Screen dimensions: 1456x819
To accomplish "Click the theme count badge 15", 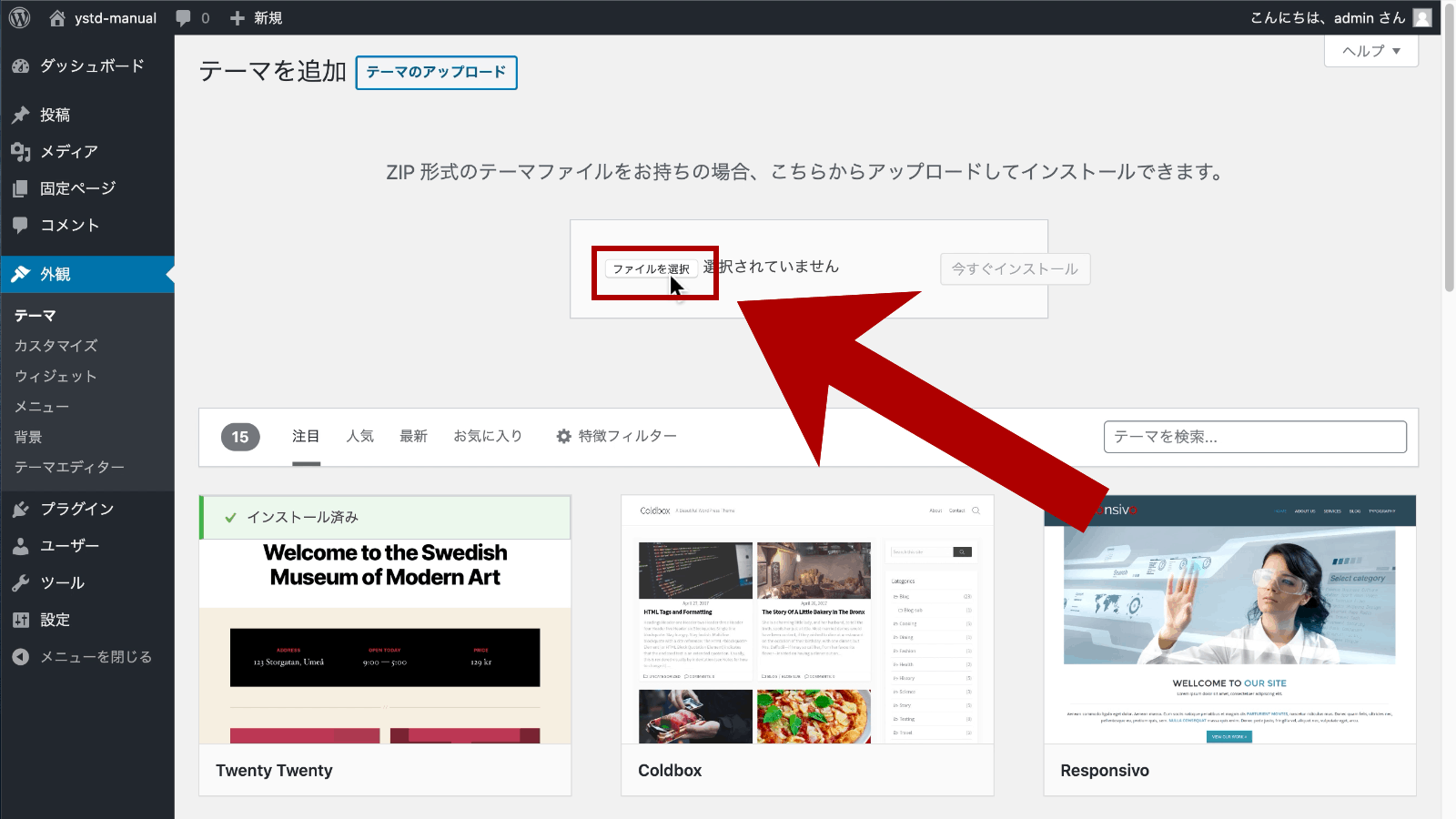I will [x=240, y=437].
